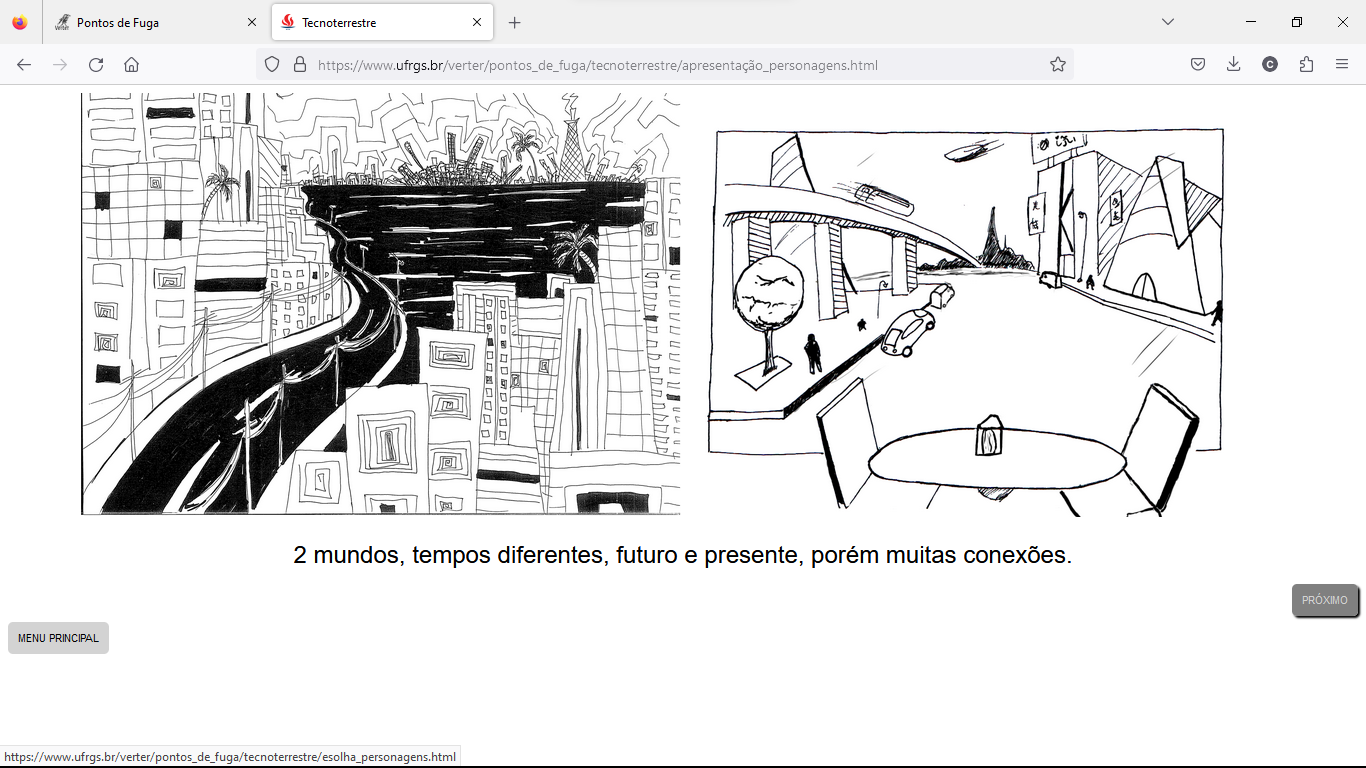The width and height of the screenshot is (1366, 768).
Task: Click the PRÓXIMO button
Action: pyautogui.click(x=1325, y=600)
